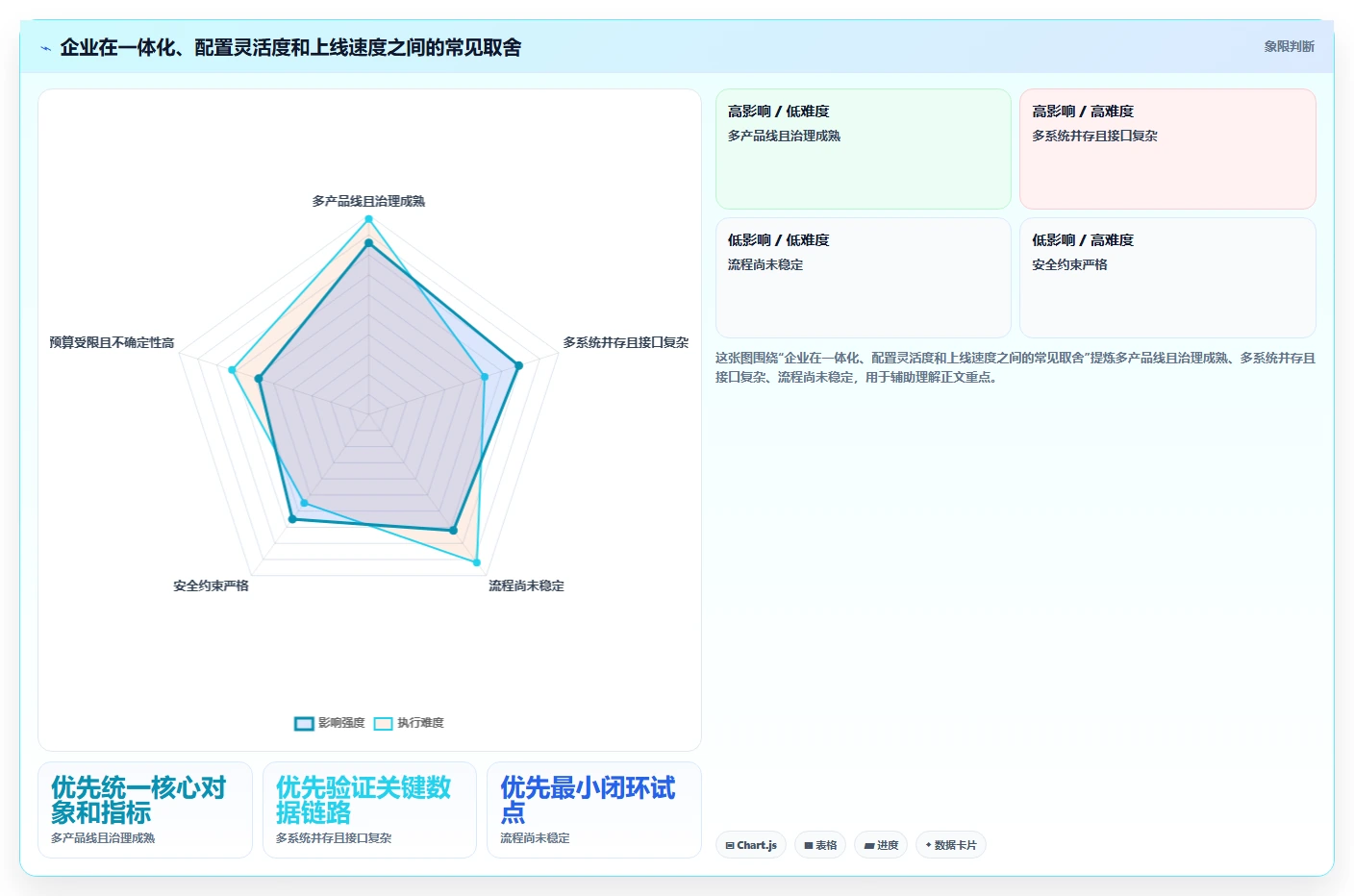
Task: Click radar axis label 安全约束严格
Action: [211, 585]
